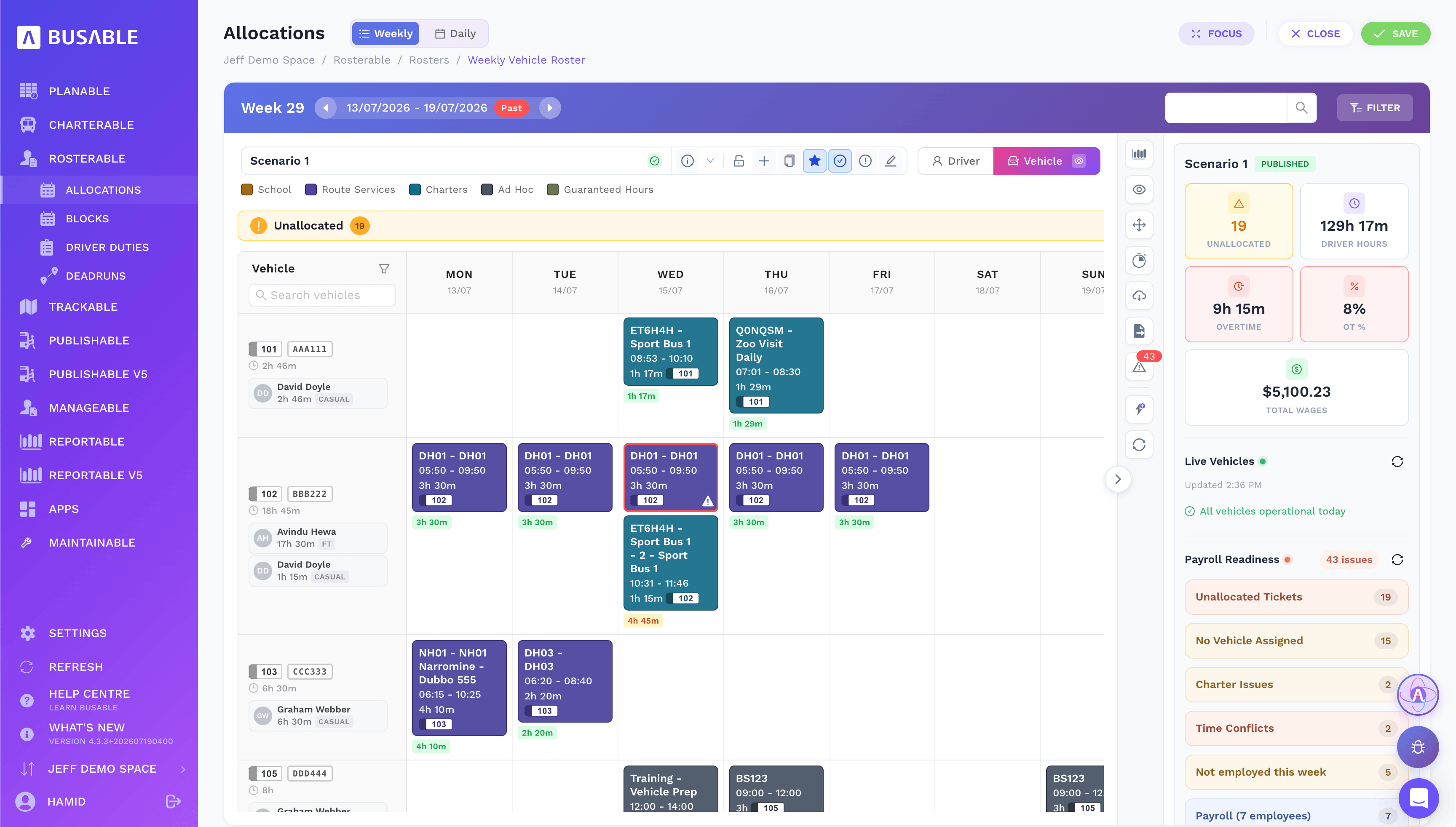Select the Vehicle view tab
The height and width of the screenshot is (827, 1456).
click(1046, 161)
